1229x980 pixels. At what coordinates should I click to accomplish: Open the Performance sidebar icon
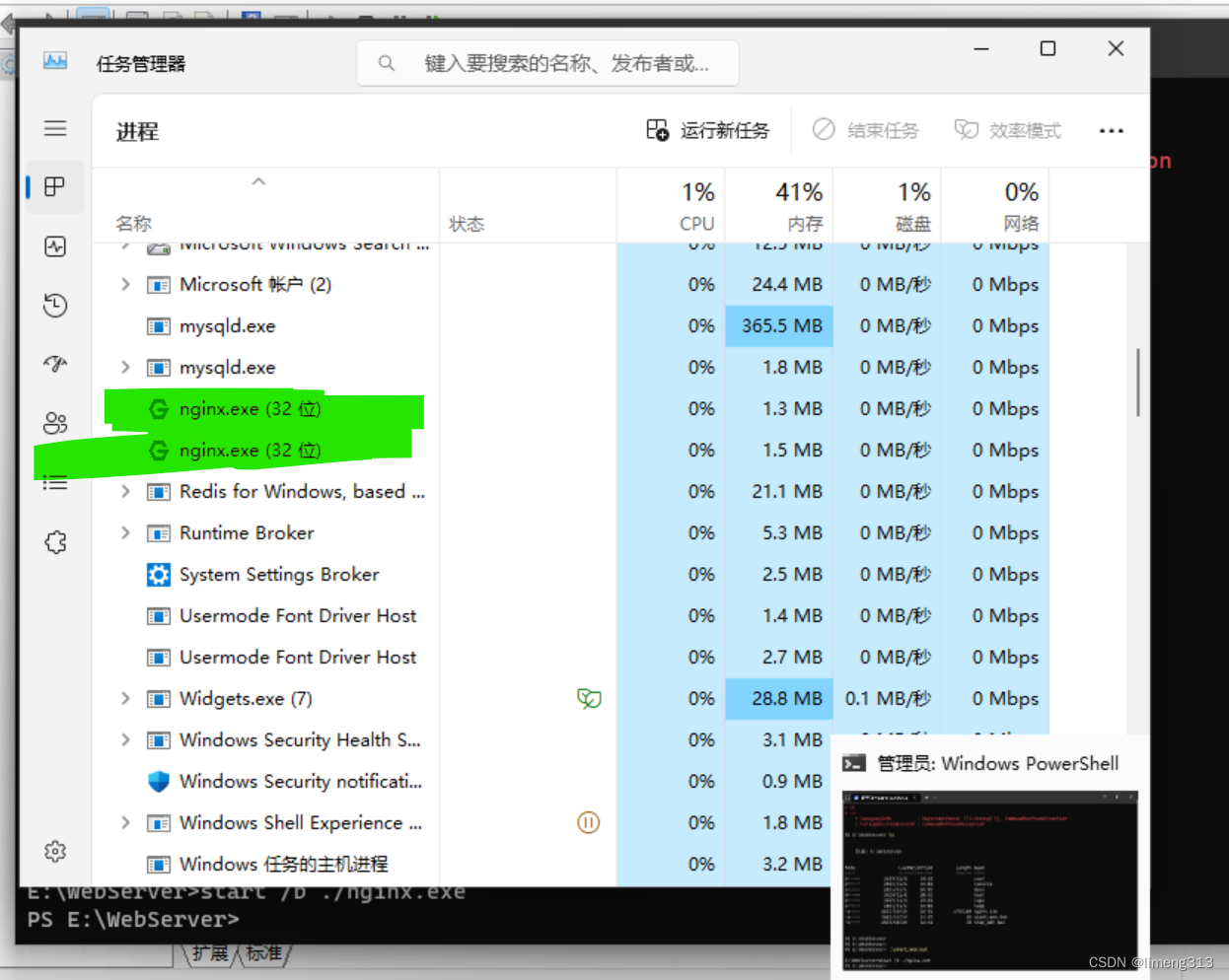pyautogui.click(x=55, y=246)
